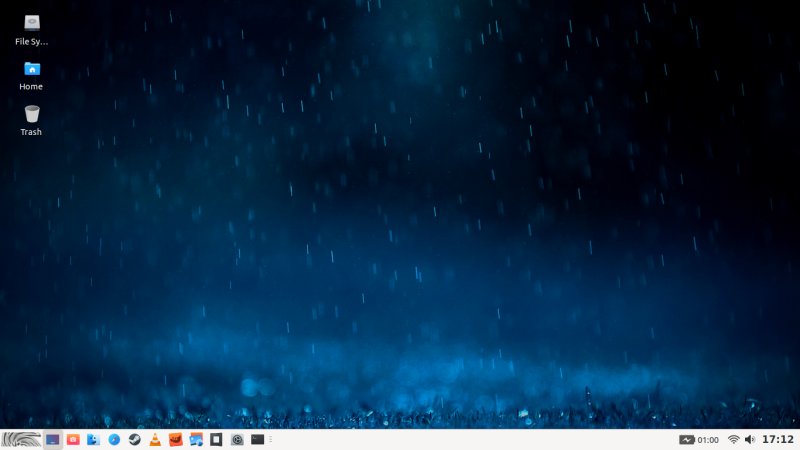Launch the red screenshot camera app
This screenshot has width=800, height=450.
73,439
